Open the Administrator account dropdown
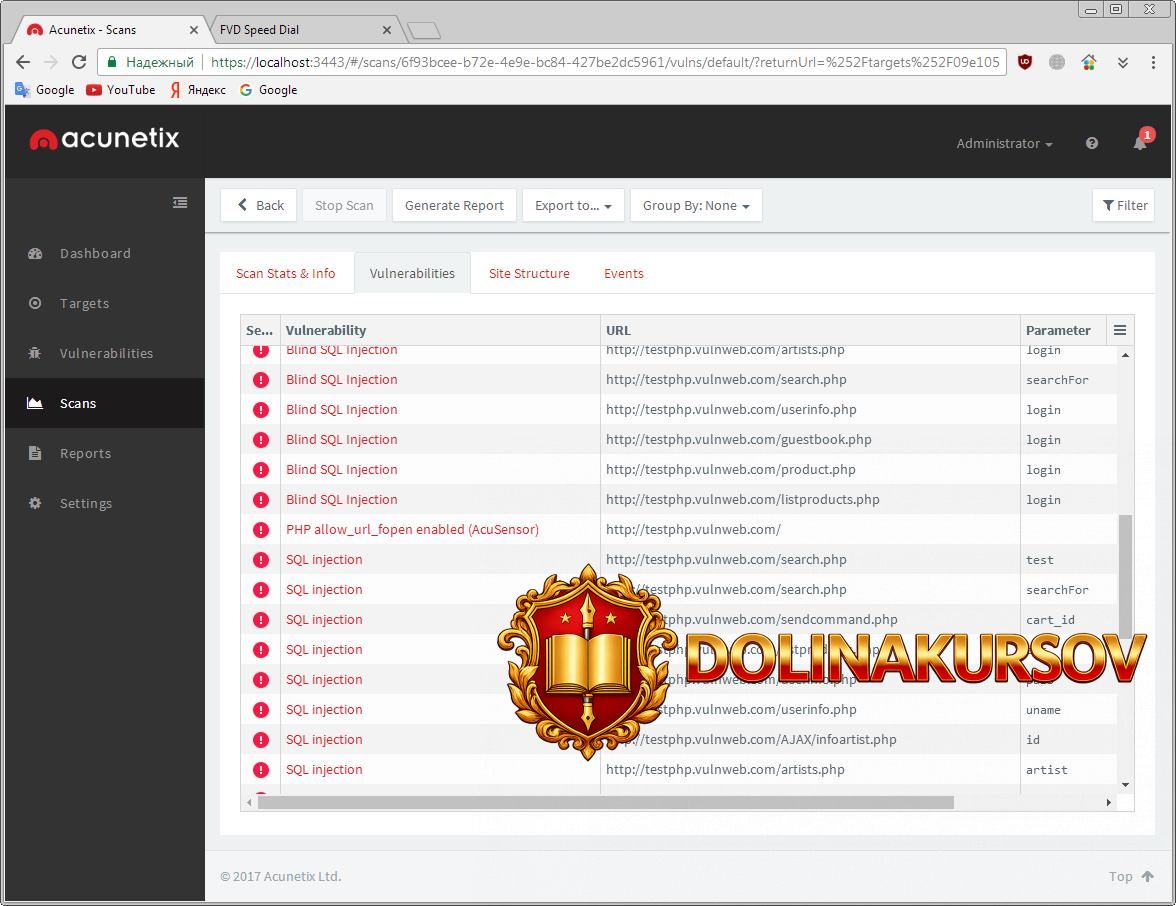Viewport: 1176px width, 906px height. click(x=1003, y=143)
